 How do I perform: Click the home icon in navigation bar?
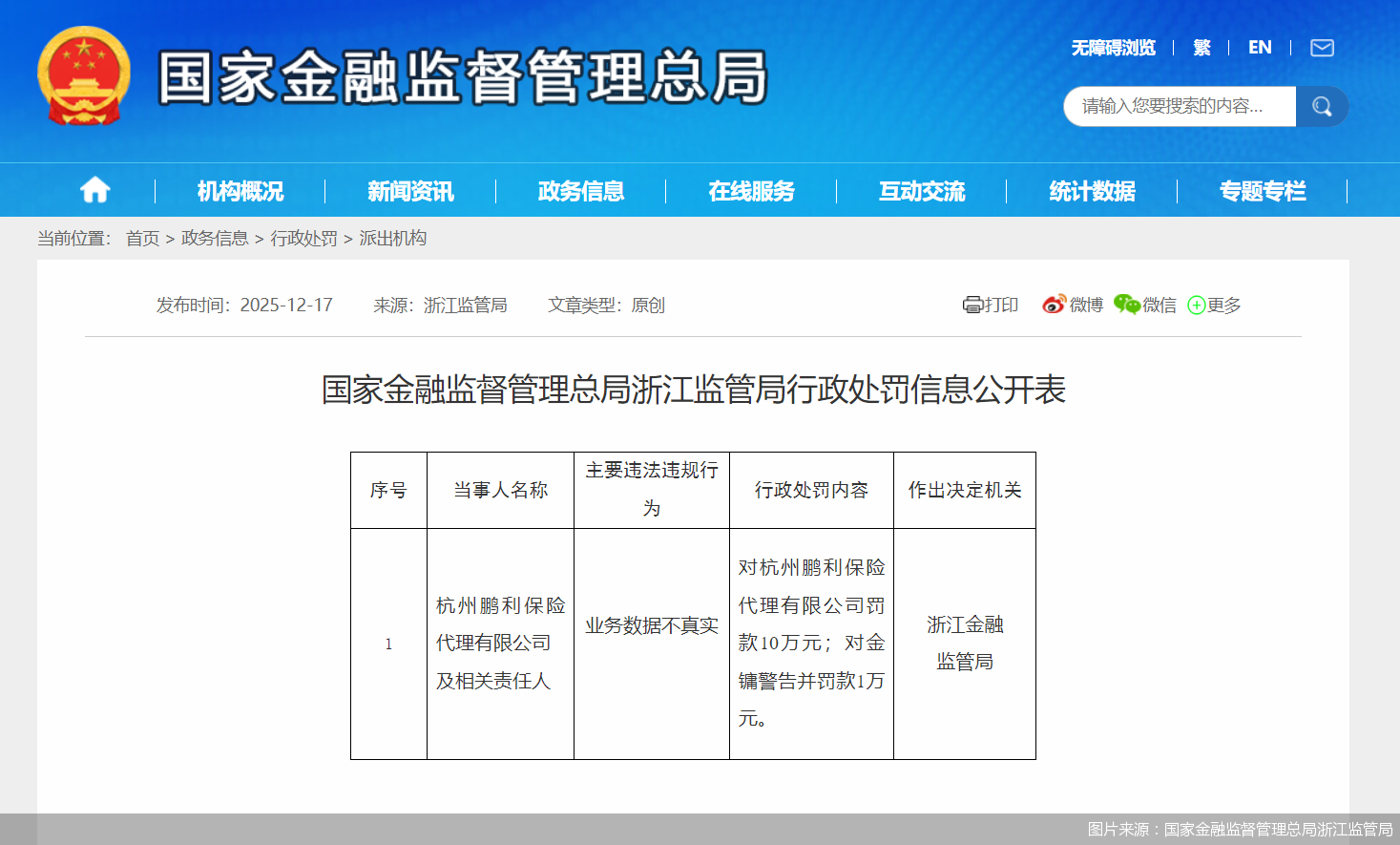click(94, 190)
